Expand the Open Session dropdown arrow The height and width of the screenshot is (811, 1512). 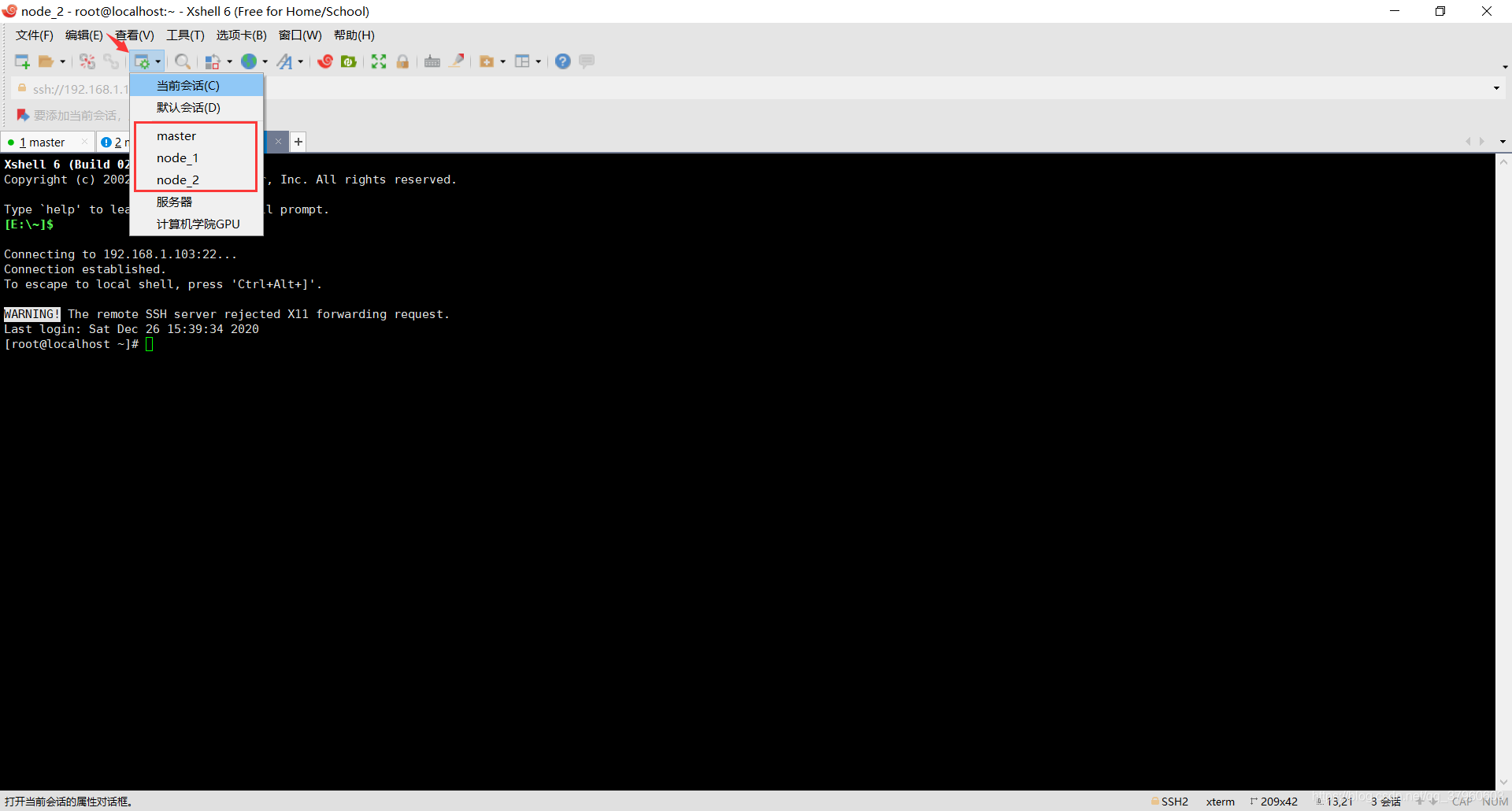62,61
